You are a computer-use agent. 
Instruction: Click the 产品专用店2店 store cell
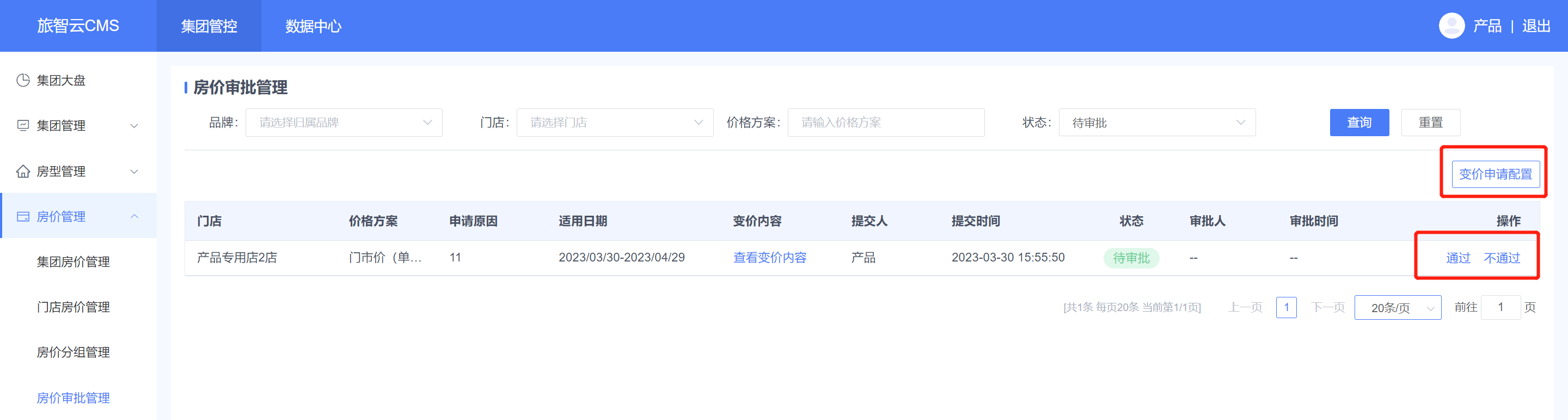pyautogui.click(x=237, y=258)
